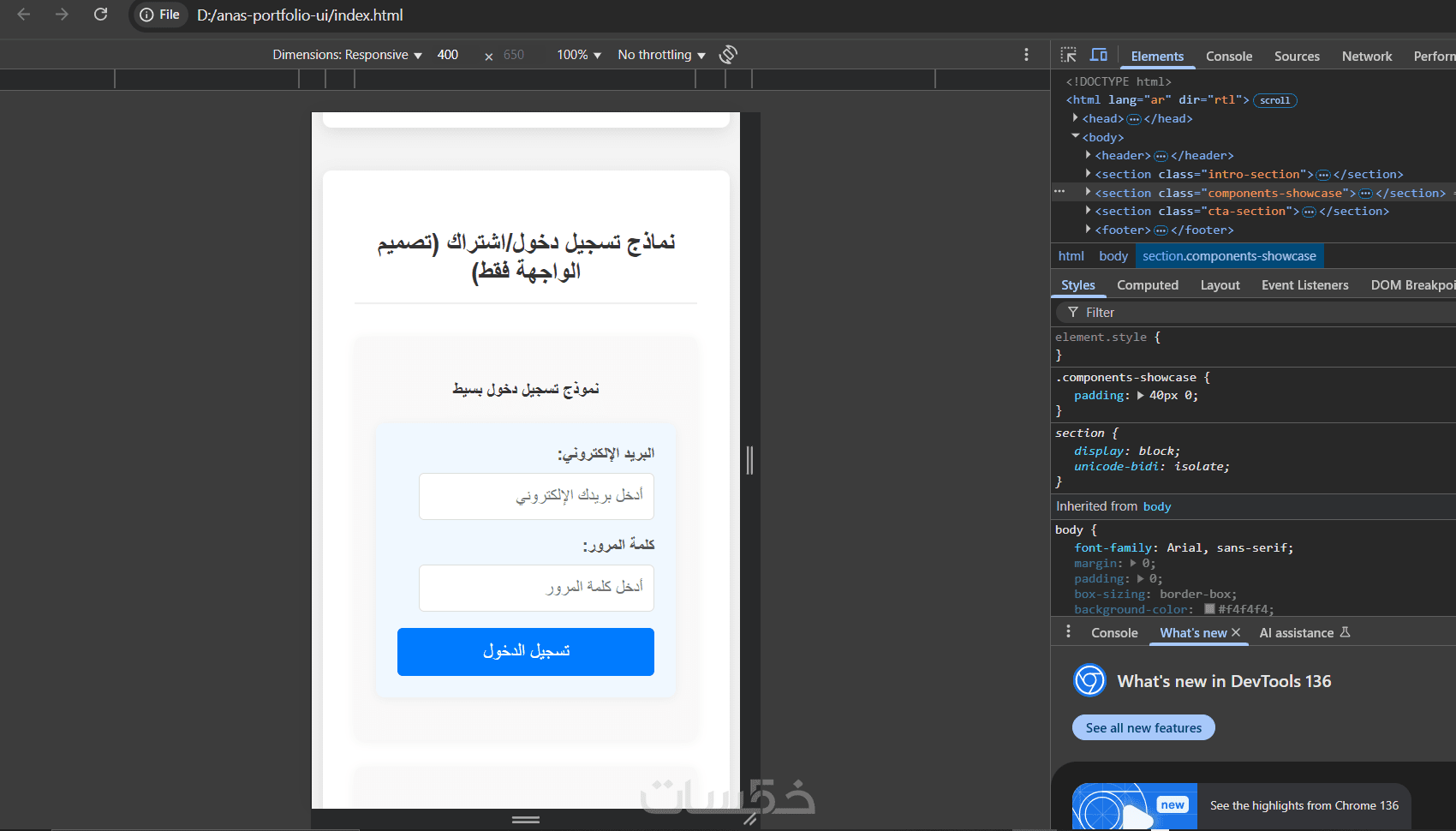The height and width of the screenshot is (831, 1456).
Task: Expand the components-showcase section node
Action: click(1089, 193)
